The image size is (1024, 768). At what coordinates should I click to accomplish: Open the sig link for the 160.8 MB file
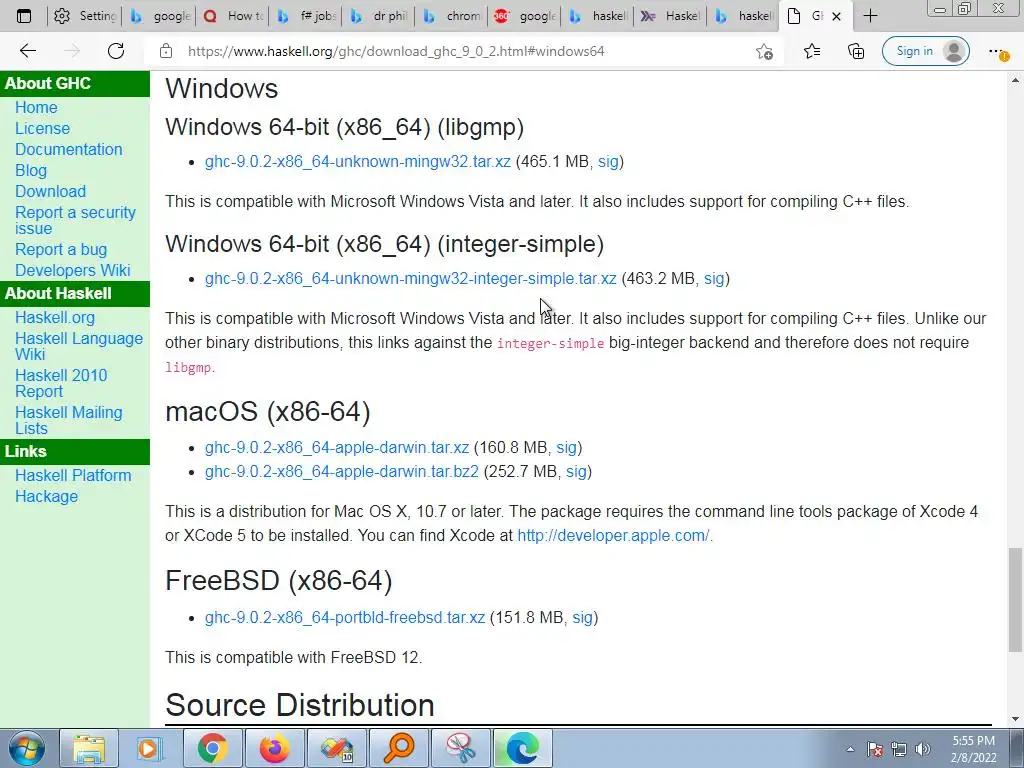click(566, 447)
